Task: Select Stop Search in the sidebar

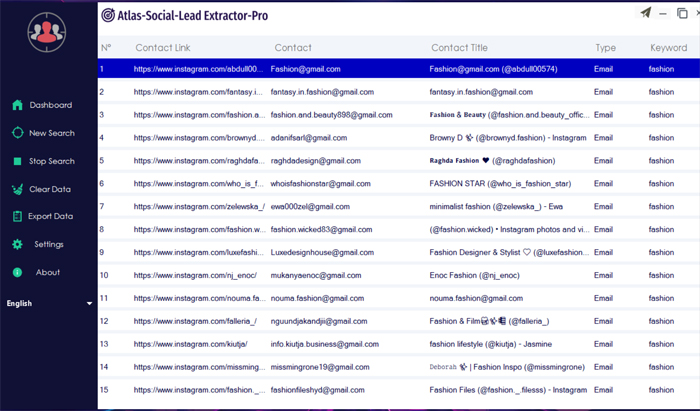Action: 52,161
